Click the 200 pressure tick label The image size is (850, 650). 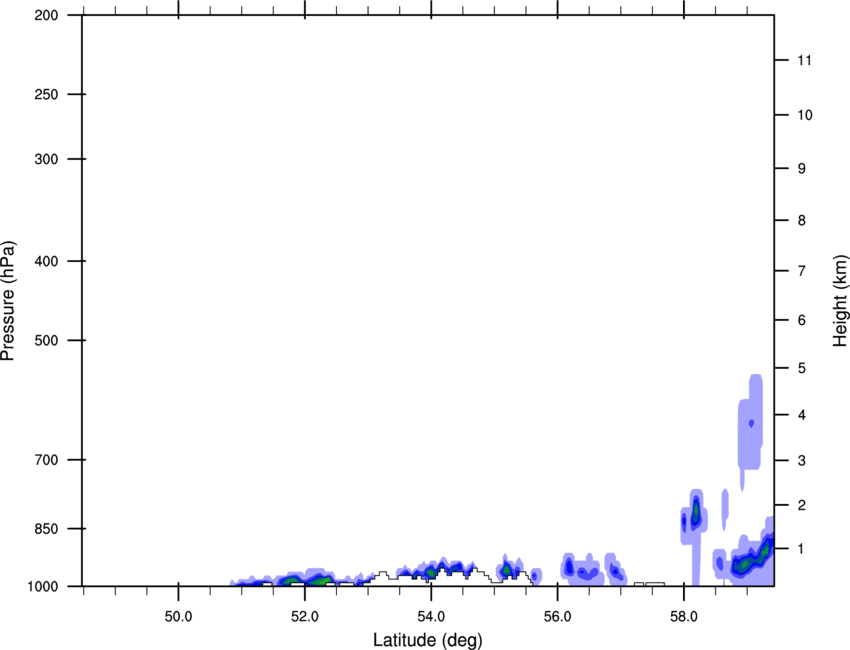(46, 15)
